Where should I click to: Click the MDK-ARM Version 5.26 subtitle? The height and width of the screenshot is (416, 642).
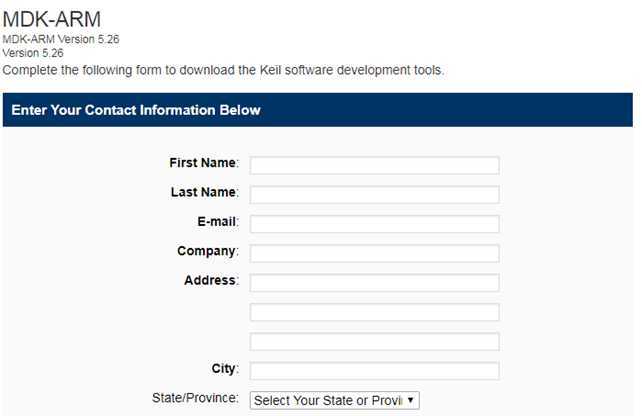[61, 39]
